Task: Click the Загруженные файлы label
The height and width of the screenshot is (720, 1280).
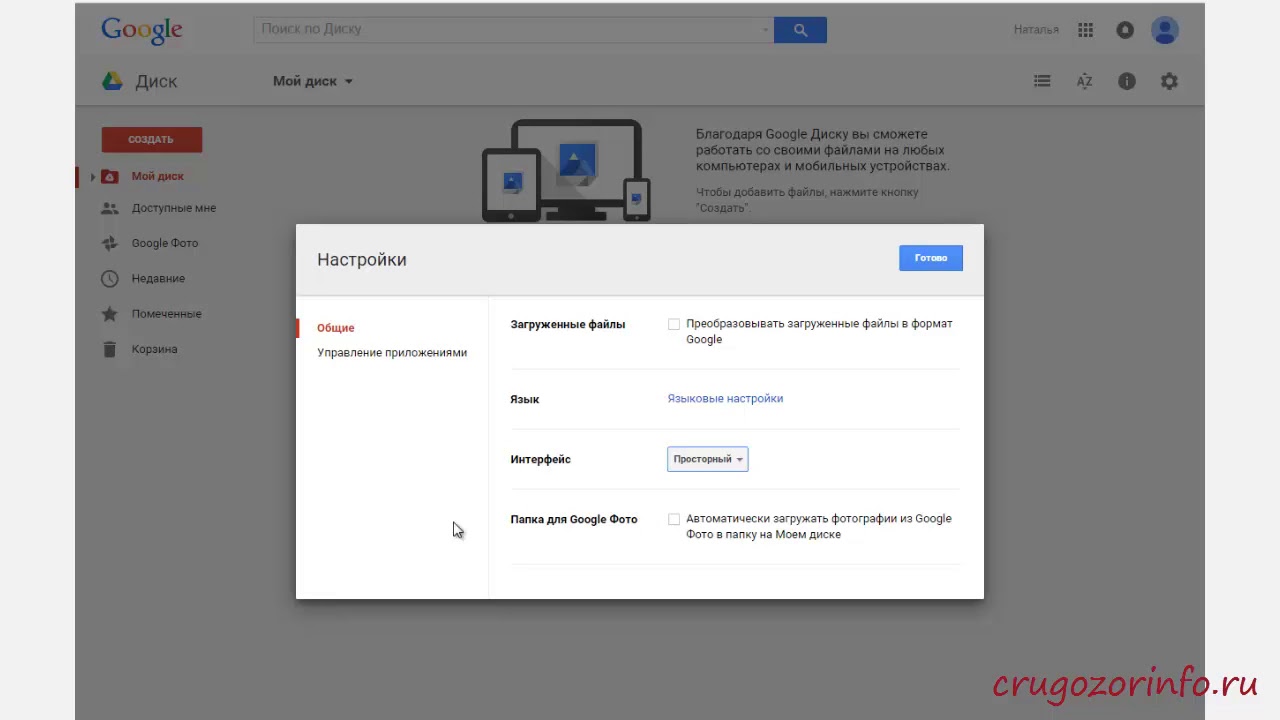Action: pos(568,324)
